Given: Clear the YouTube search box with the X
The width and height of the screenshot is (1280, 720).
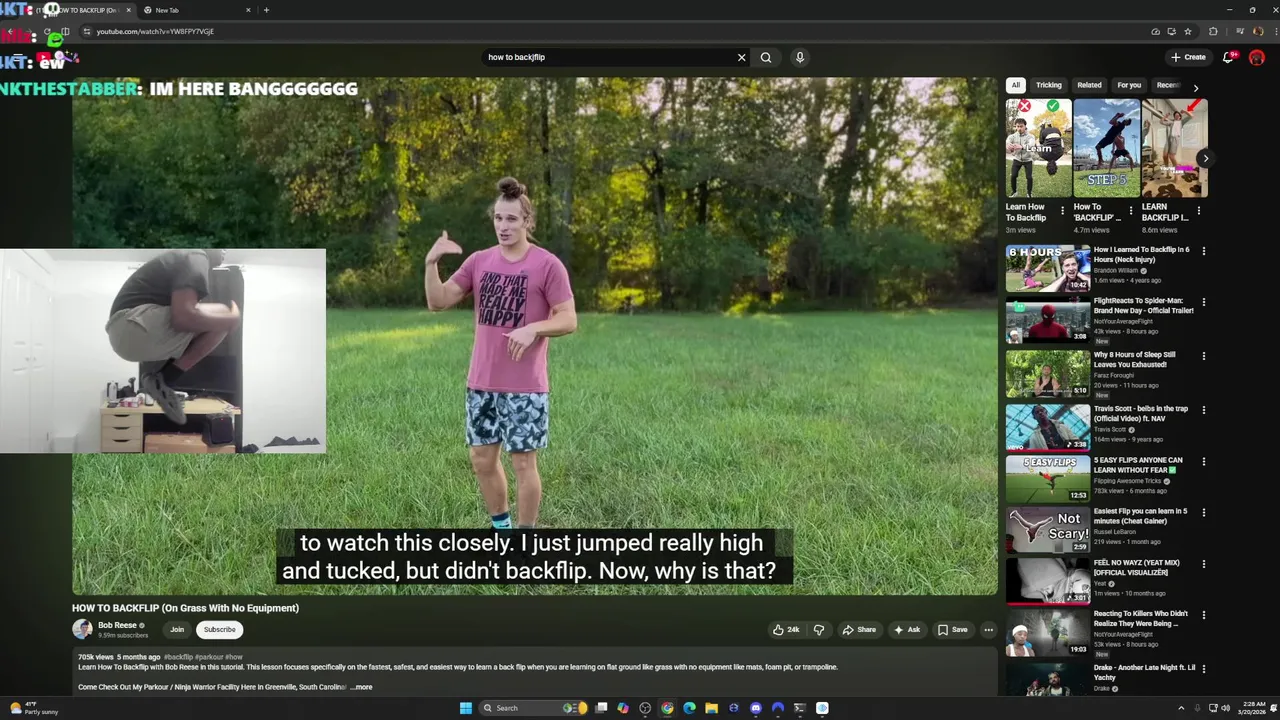Looking at the screenshot, I should pyautogui.click(x=741, y=57).
